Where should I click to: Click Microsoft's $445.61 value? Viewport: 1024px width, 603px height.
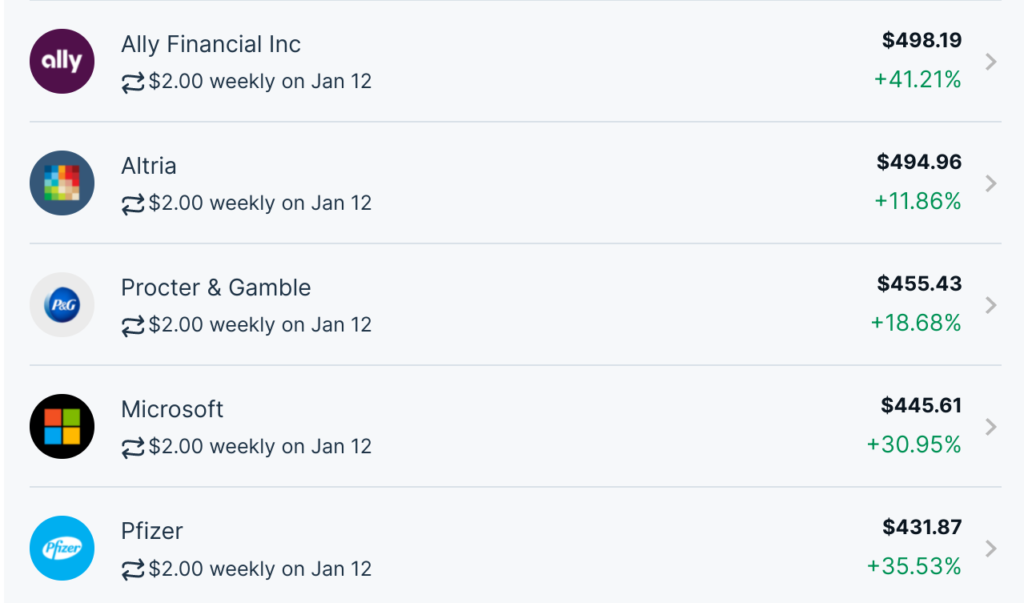[921, 405]
